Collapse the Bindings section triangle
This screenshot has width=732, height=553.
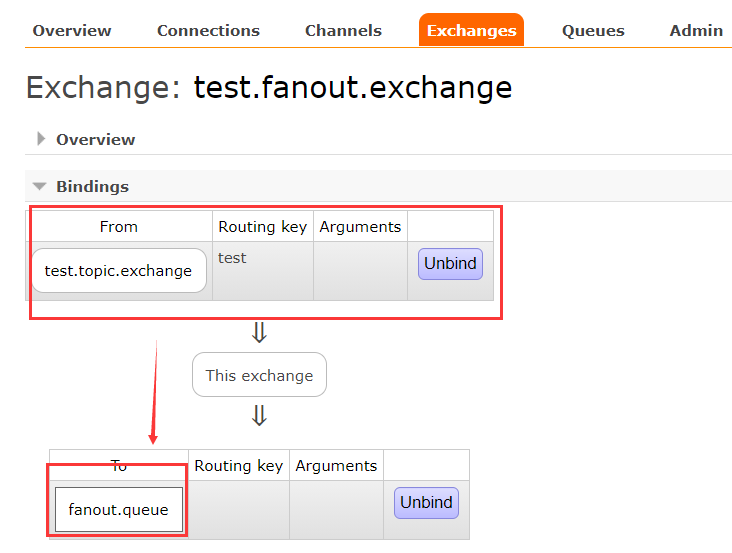(x=40, y=186)
